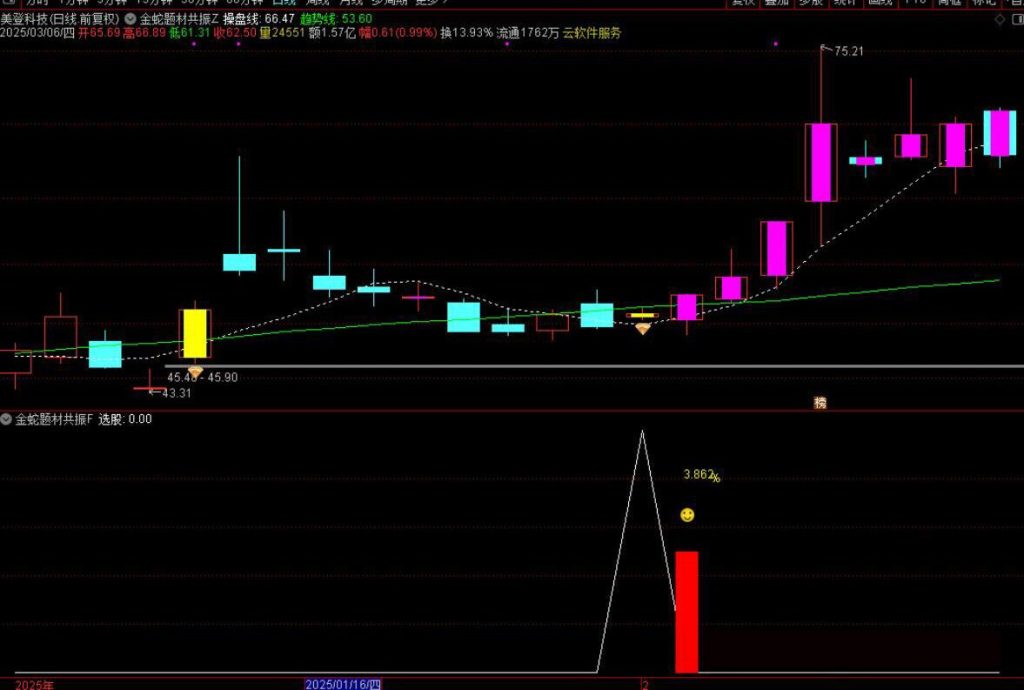This screenshot has height=690, width=1024.
Task: Click the 3.862% yellow value label
Action: (700, 475)
